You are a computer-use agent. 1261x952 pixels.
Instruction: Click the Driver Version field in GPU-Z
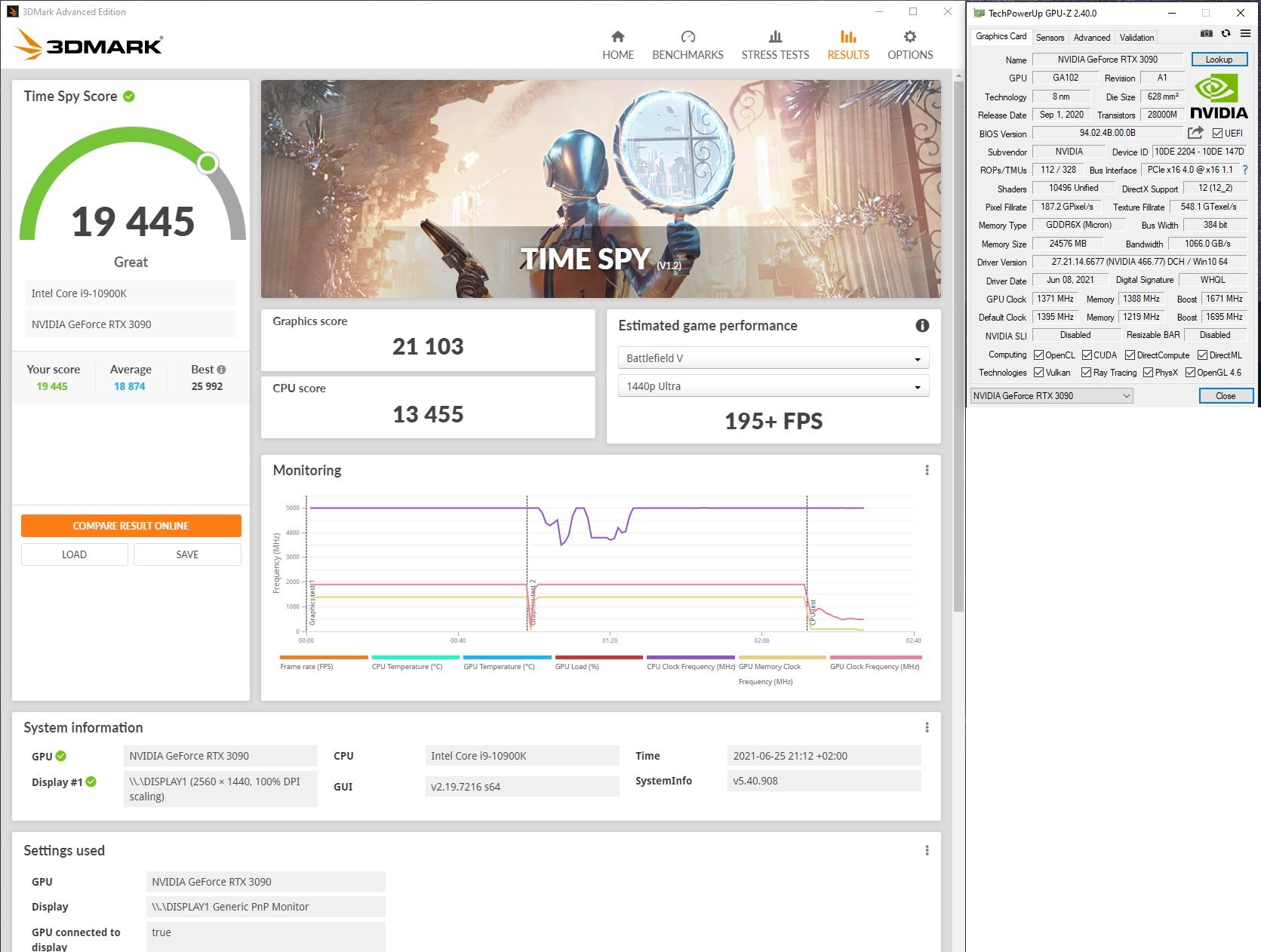(1140, 262)
